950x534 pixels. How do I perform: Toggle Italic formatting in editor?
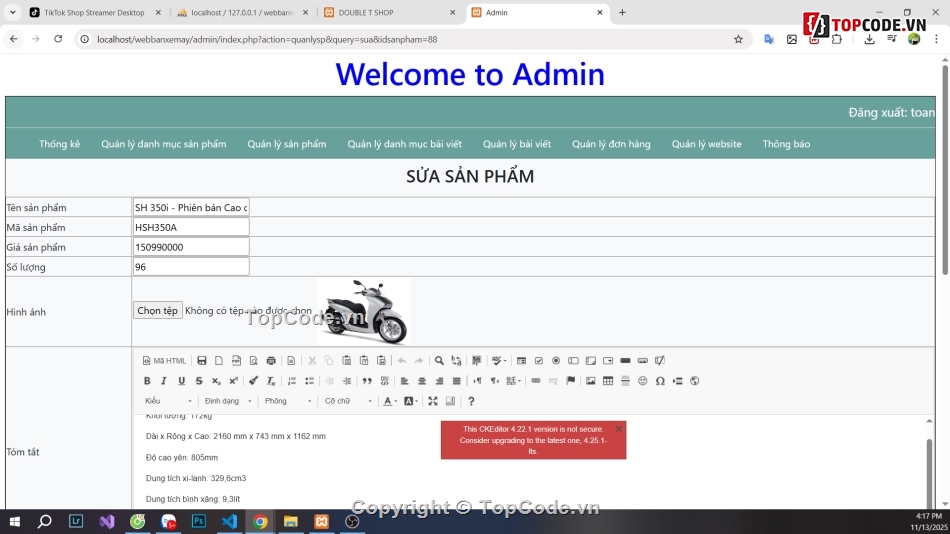click(164, 381)
